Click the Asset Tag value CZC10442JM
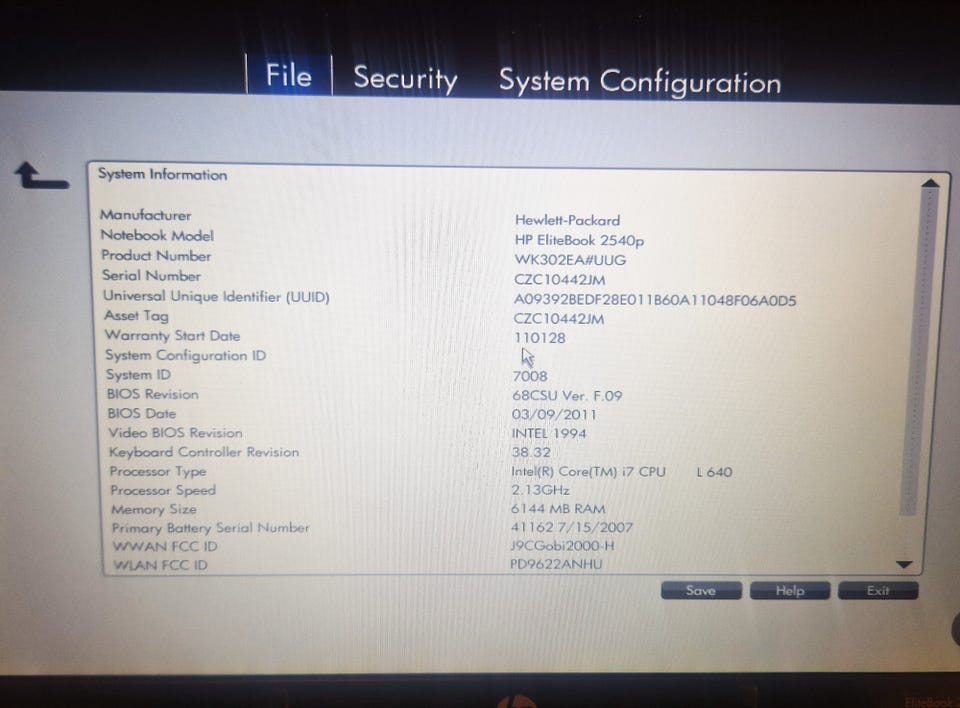 click(559, 318)
